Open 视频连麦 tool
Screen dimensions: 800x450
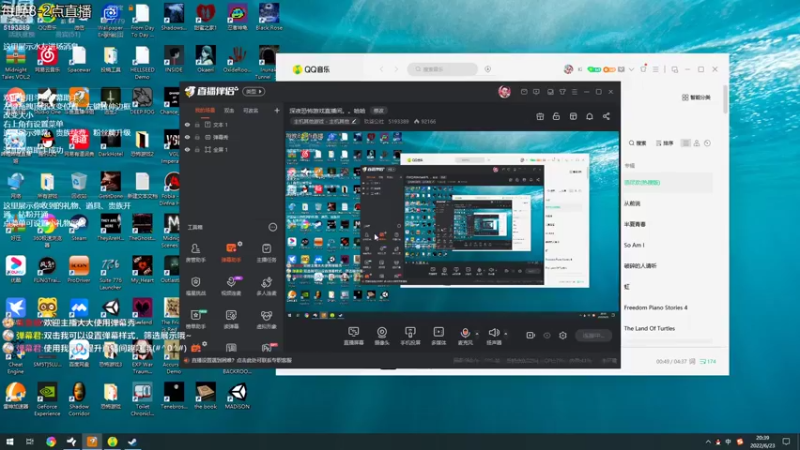point(231,286)
